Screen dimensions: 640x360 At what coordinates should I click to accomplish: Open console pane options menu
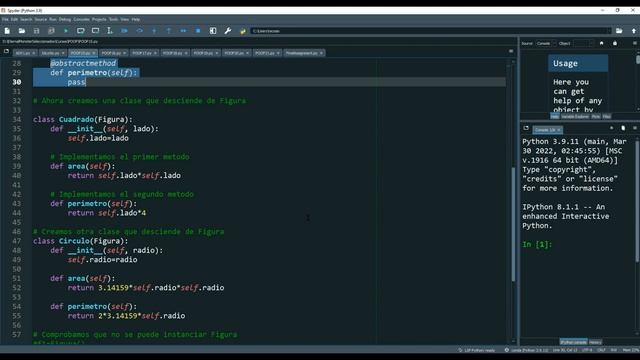(x=635, y=128)
